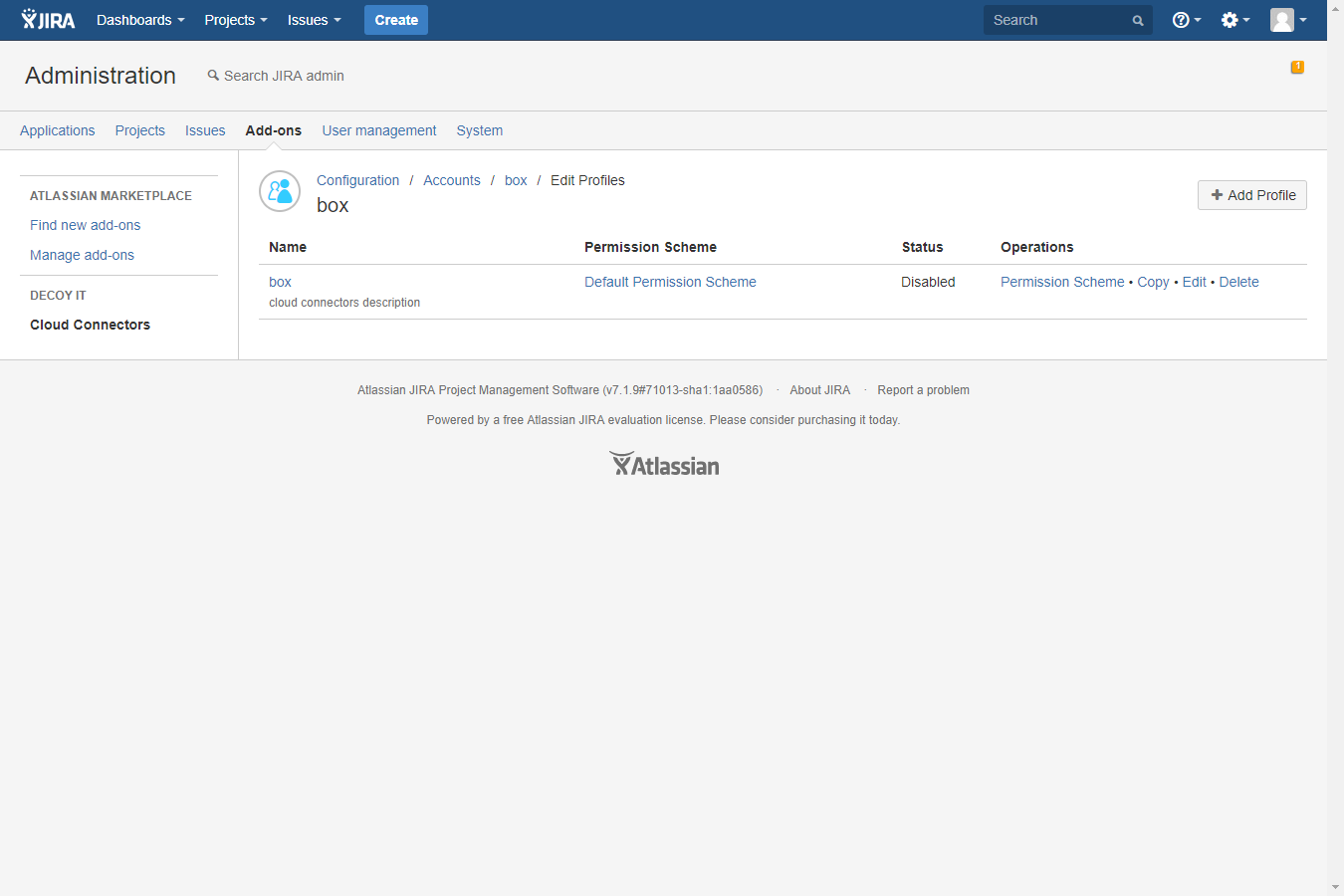Click the orange notification badge
The width and height of the screenshot is (1344, 896).
tap(1297, 67)
